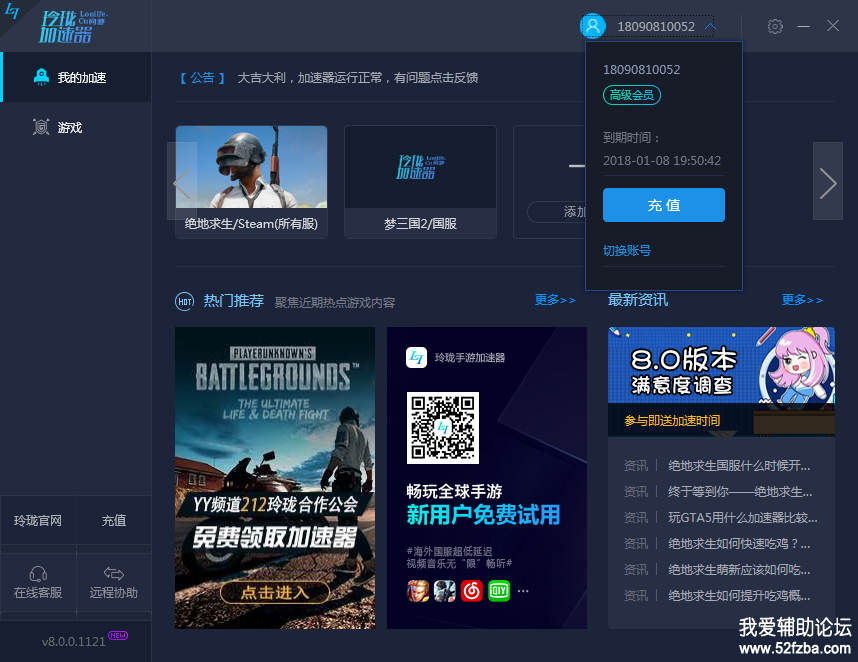Click the sidebar 充值 button
The height and width of the screenshot is (662, 858).
114,520
